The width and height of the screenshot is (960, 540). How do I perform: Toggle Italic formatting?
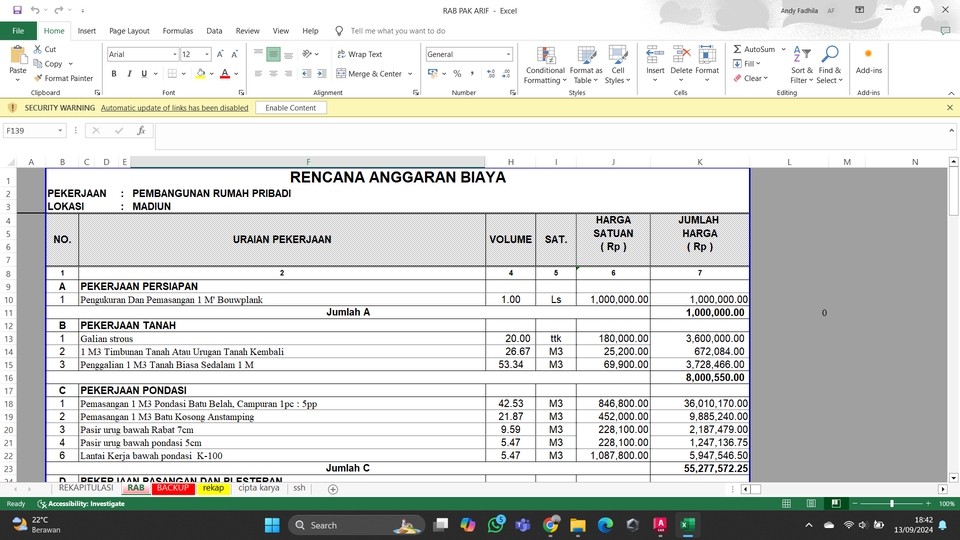click(x=129, y=73)
